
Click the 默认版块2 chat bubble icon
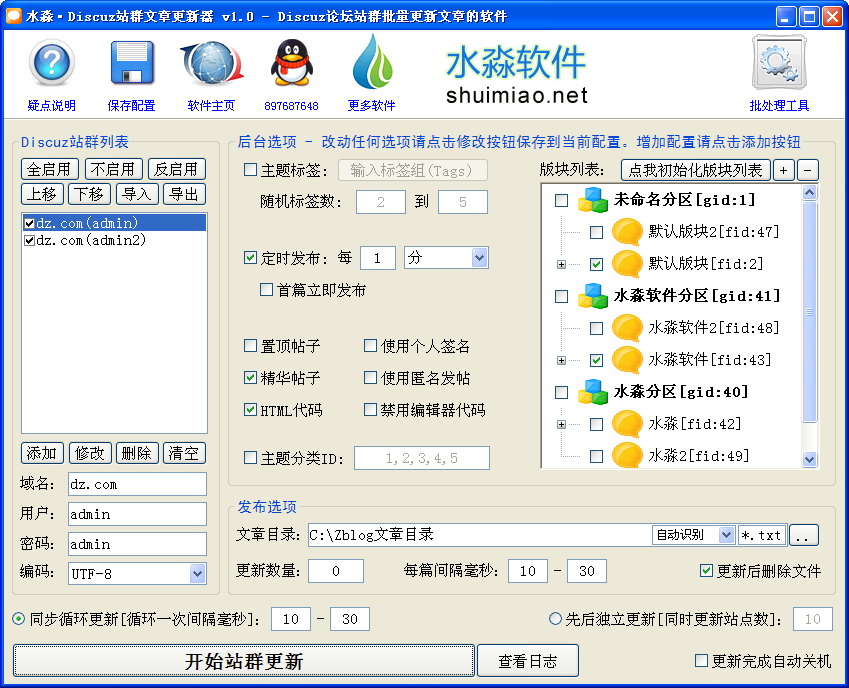pos(627,232)
